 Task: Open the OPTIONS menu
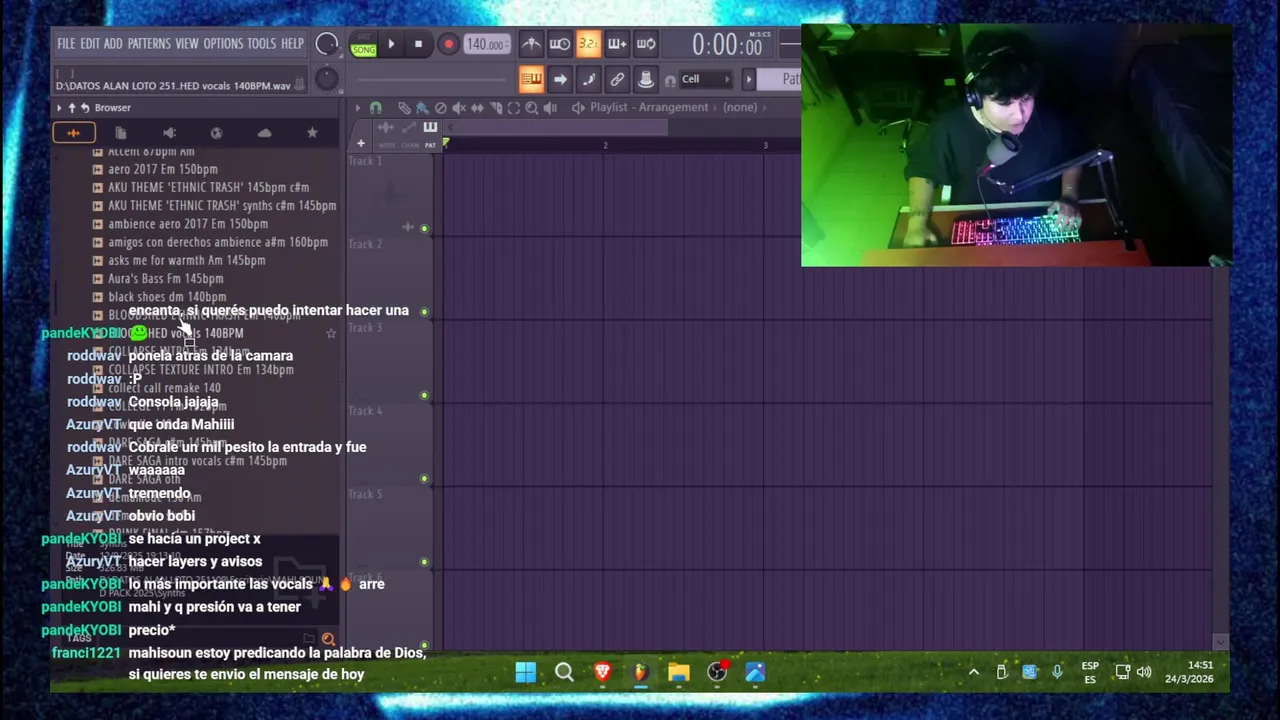tap(223, 44)
